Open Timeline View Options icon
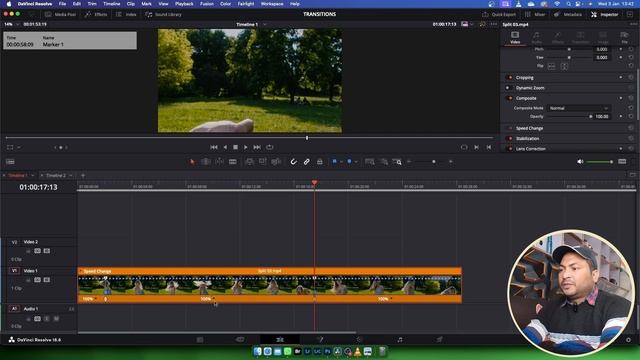Viewport: 640px width, 360px height. pos(10,162)
